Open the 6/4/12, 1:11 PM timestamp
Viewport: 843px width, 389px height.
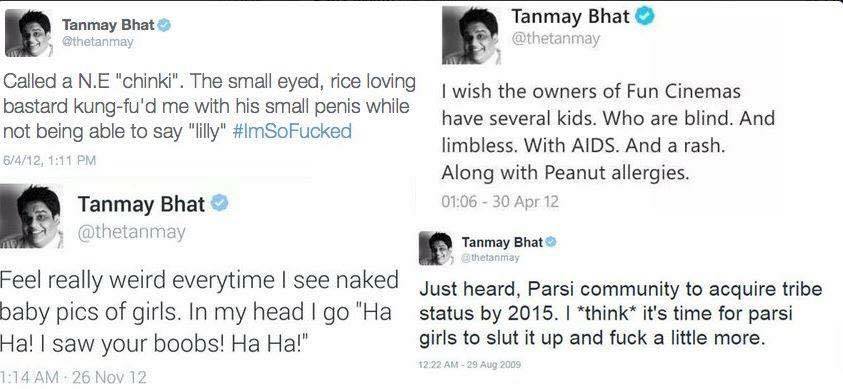click(x=49, y=160)
